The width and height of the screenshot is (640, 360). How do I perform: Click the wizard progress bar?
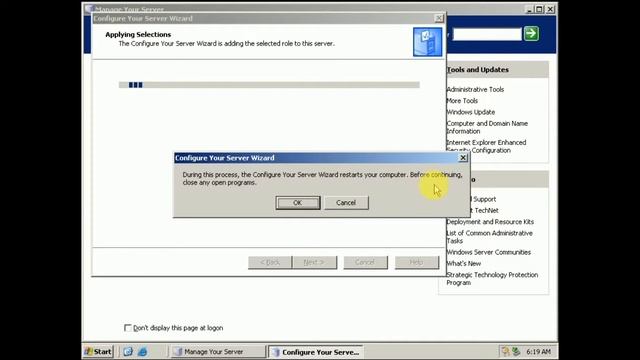(x=269, y=85)
